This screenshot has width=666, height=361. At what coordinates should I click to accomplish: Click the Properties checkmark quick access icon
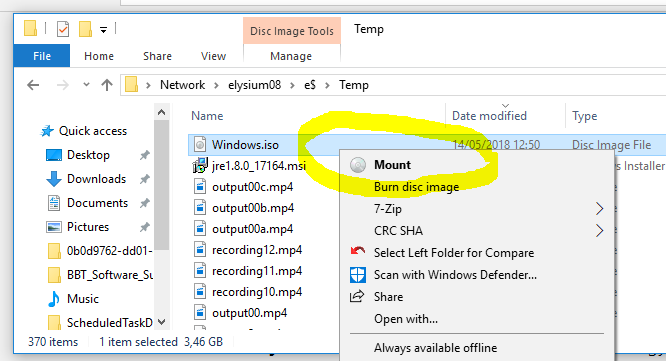pos(63,29)
